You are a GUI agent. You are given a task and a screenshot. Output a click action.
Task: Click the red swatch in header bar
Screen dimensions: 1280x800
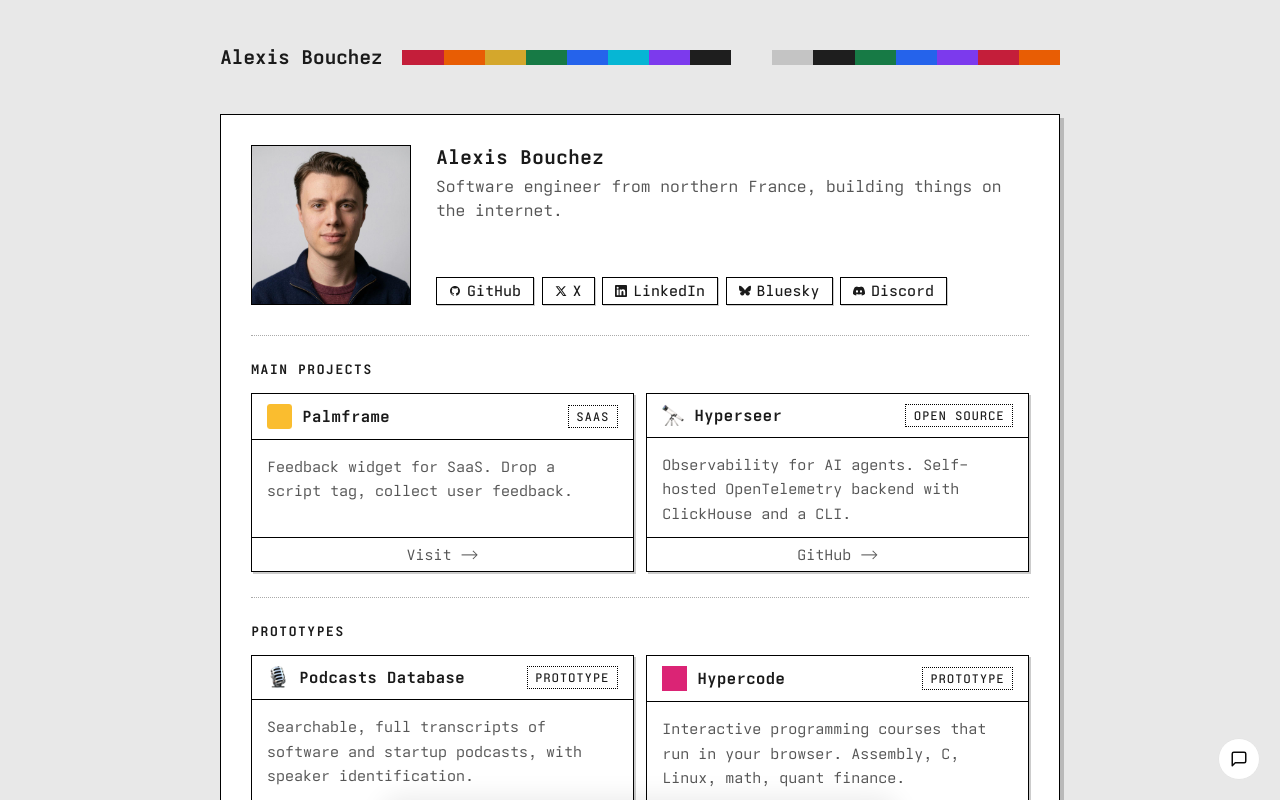[423, 58]
